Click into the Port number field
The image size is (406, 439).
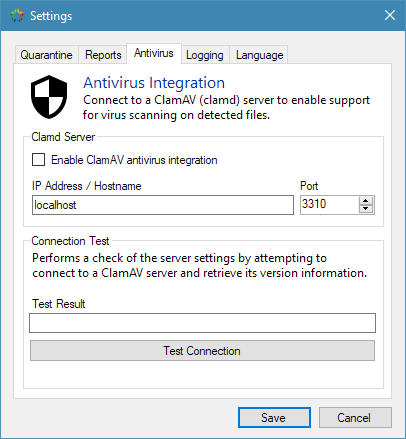coord(329,204)
